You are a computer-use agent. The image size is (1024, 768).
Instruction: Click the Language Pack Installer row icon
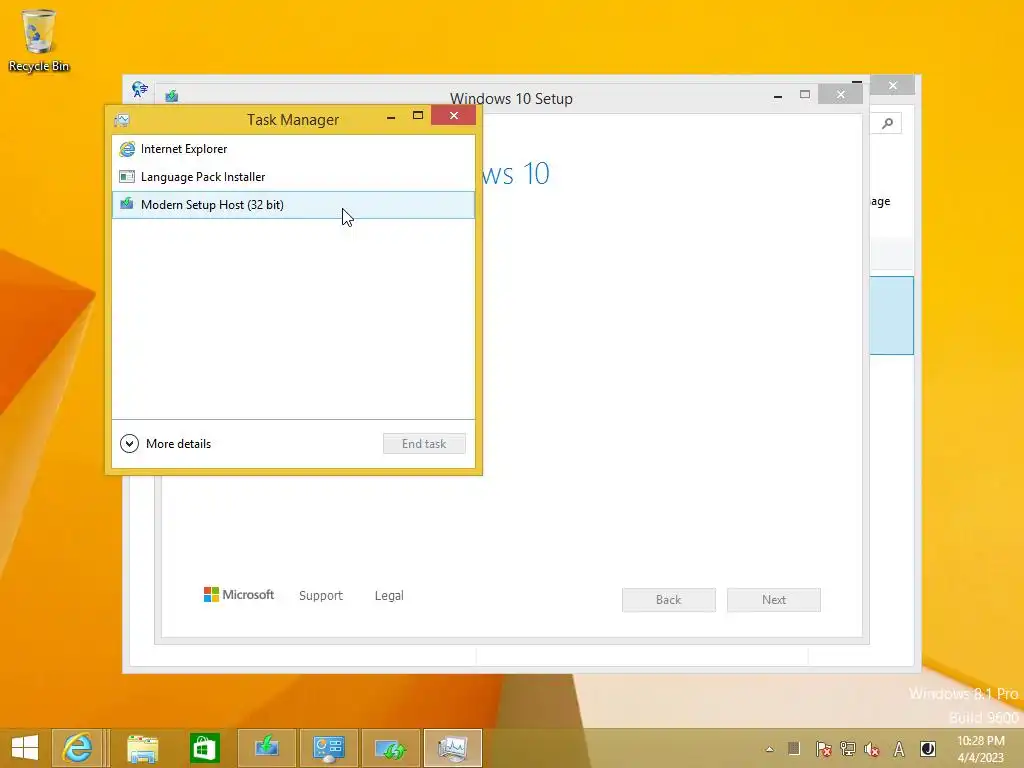tap(127, 177)
